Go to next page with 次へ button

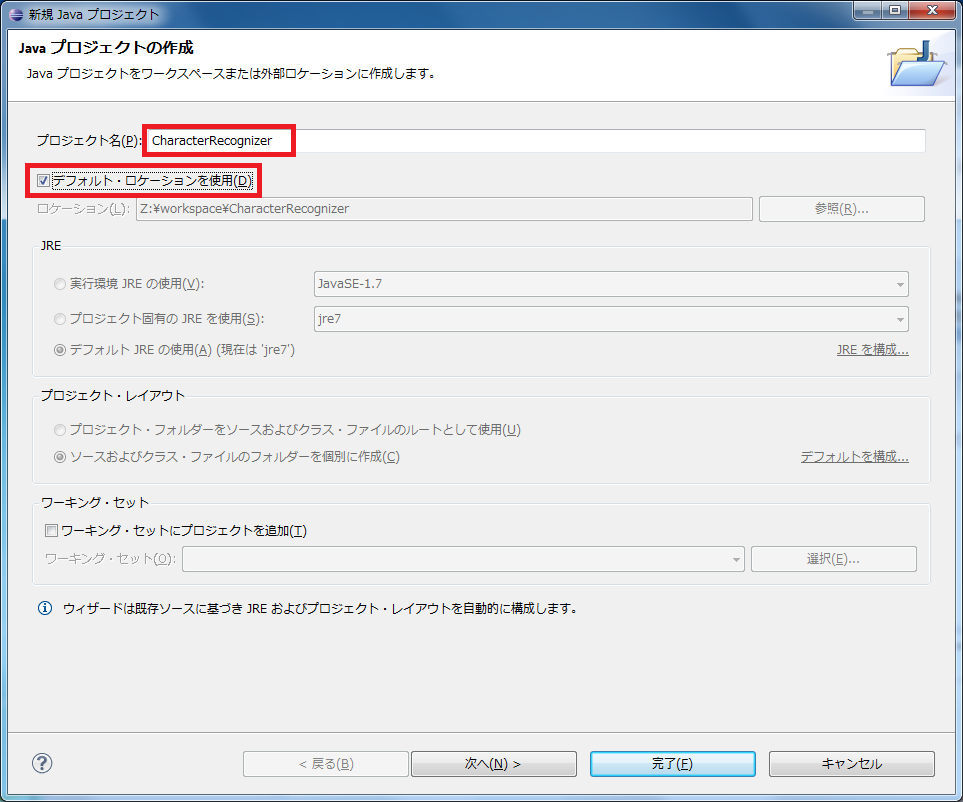tap(493, 764)
